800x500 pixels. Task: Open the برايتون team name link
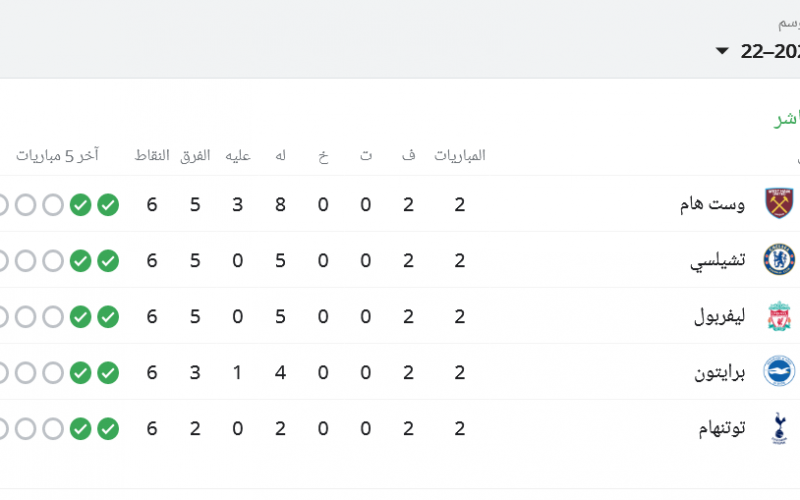click(719, 372)
